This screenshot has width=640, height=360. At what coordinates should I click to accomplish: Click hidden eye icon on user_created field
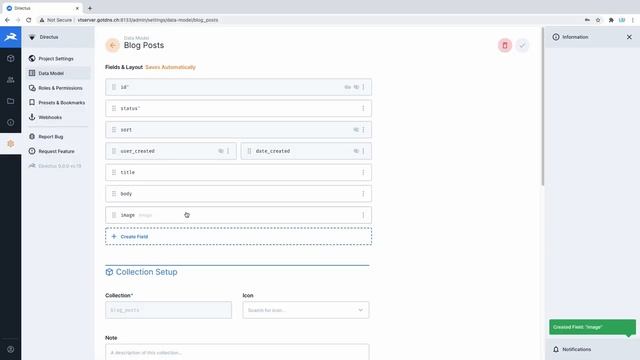click(221, 151)
